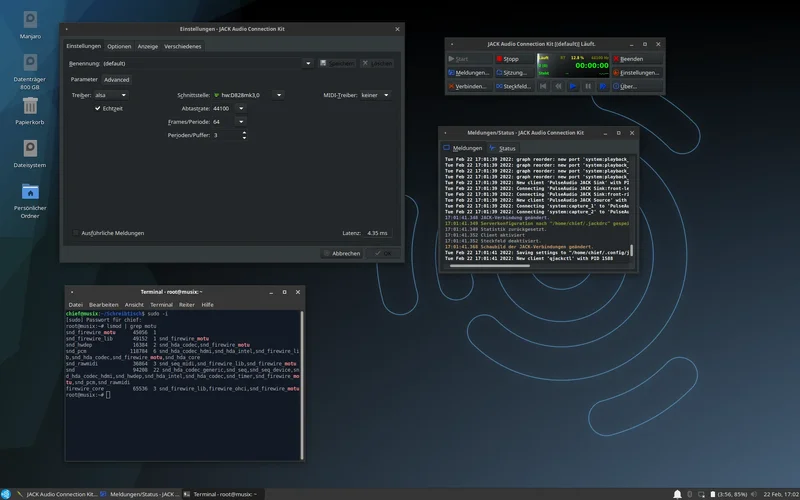This screenshot has width=800, height=500.
Task: Open the Papierkorb desktop icon
Action: coord(30,106)
